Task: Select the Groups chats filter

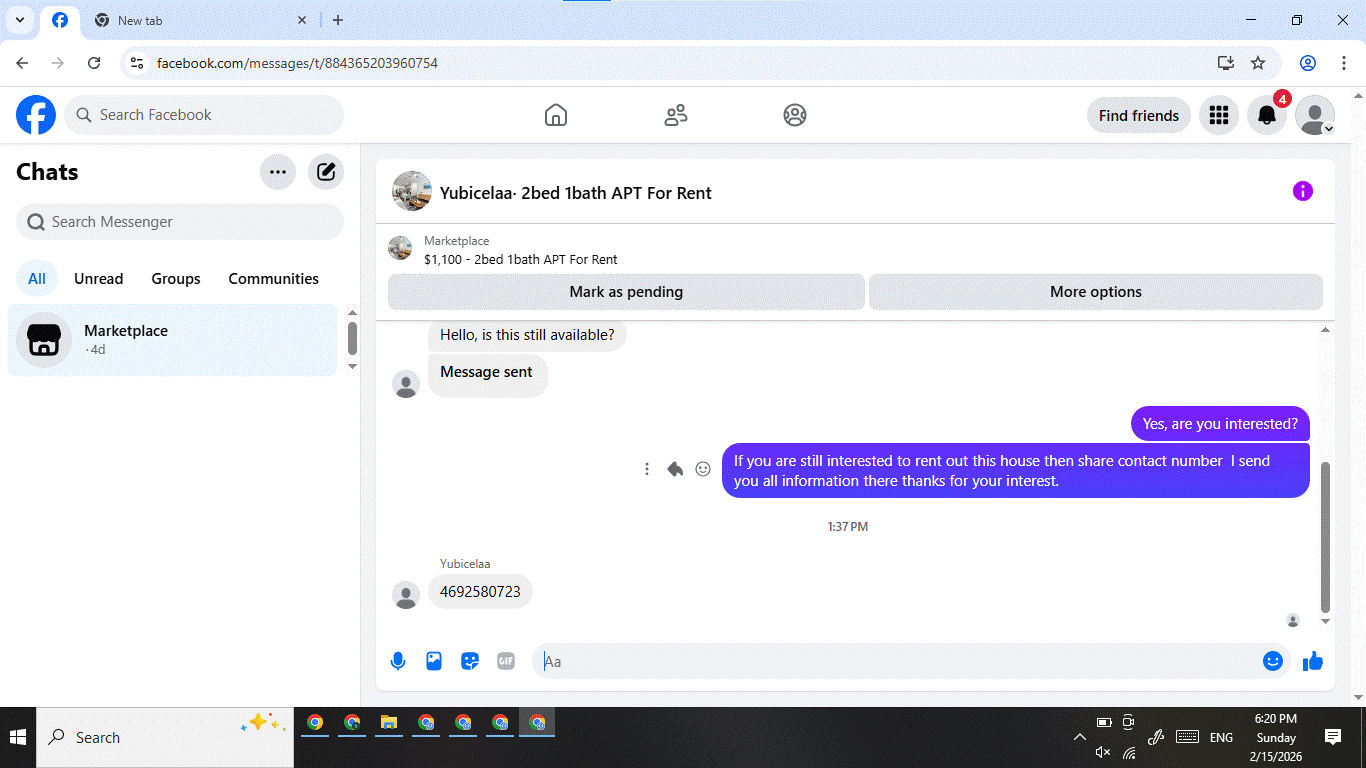Action: point(176,279)
